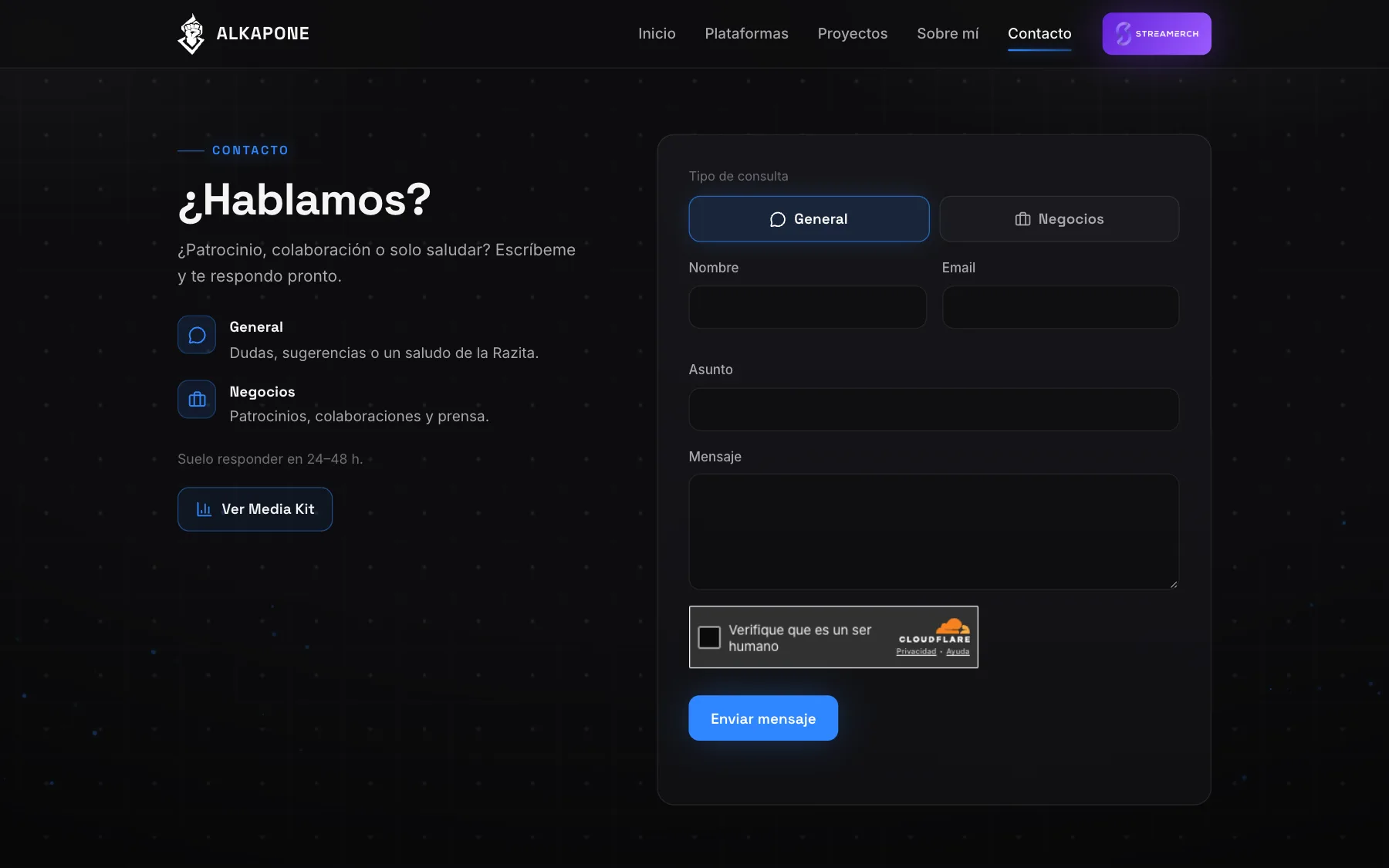Submit with Enviar mensaje button

763,718
